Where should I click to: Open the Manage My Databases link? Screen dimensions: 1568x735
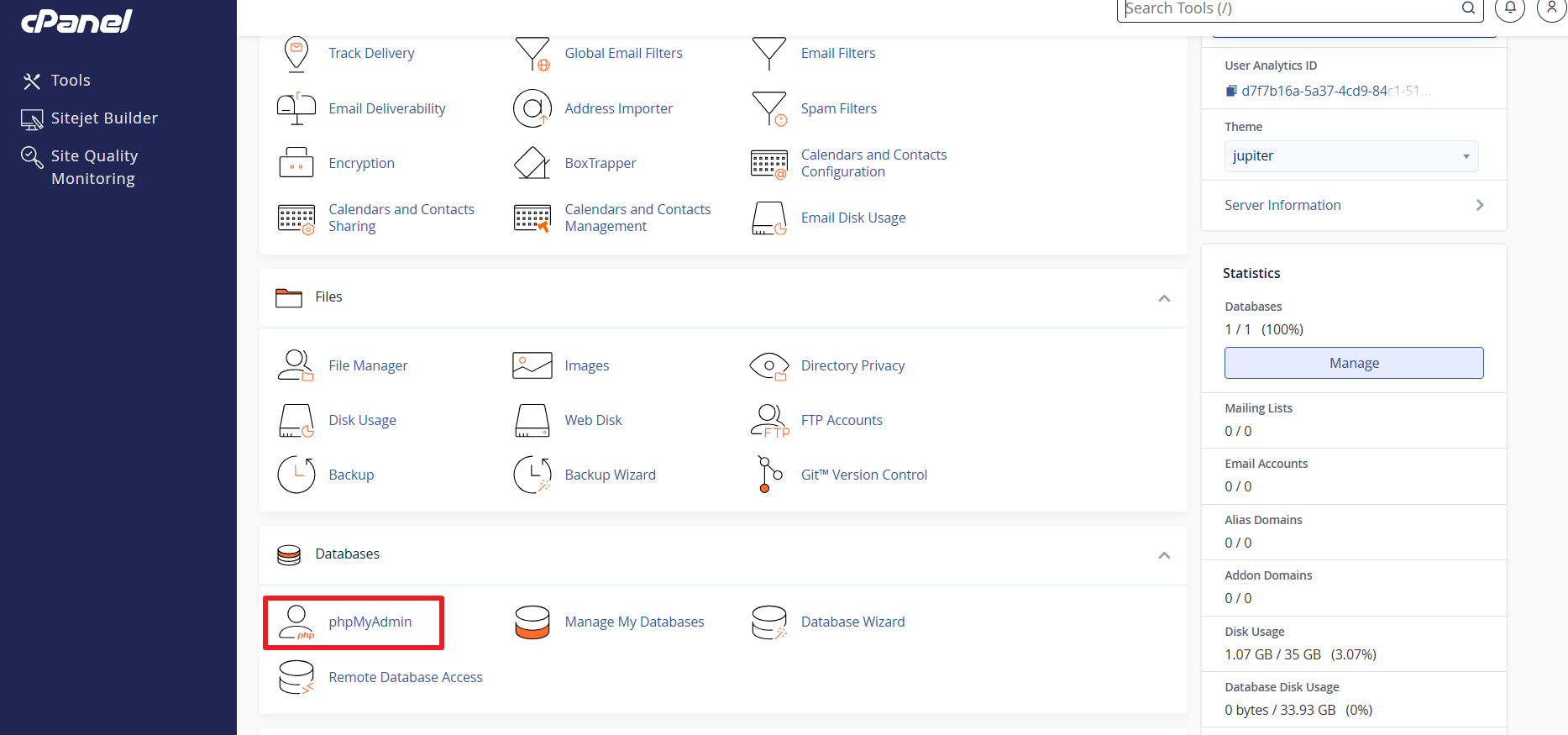click(634, 622)
